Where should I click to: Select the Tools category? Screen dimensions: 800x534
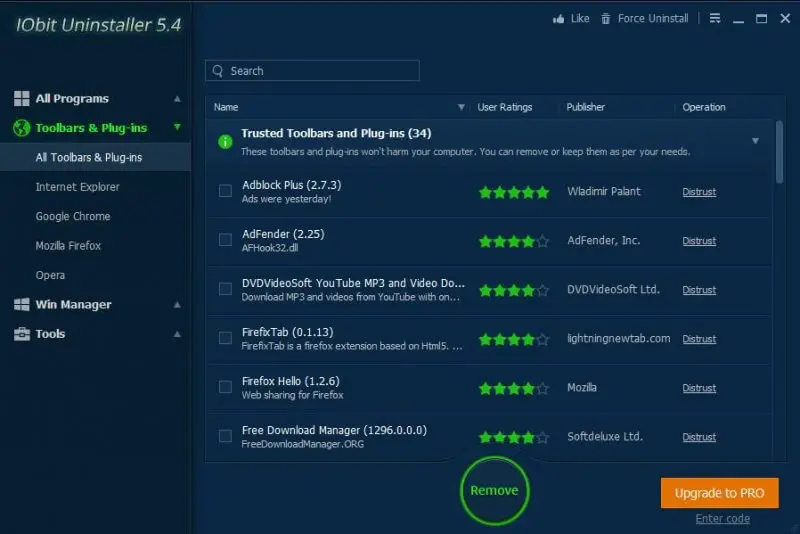click(50, 334)
